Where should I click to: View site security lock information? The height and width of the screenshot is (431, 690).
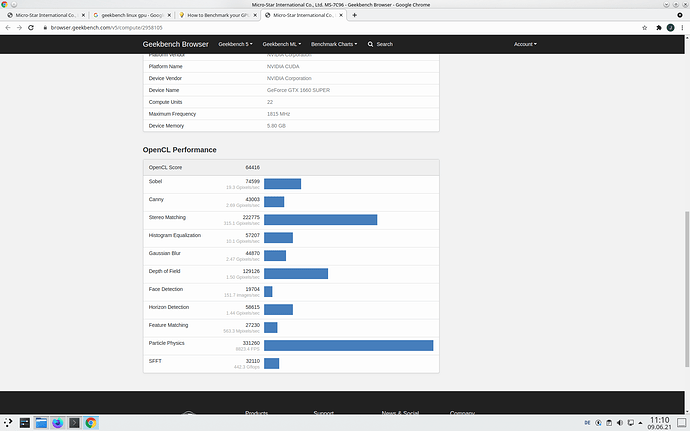pyautogui.click(x=45, y=27)
